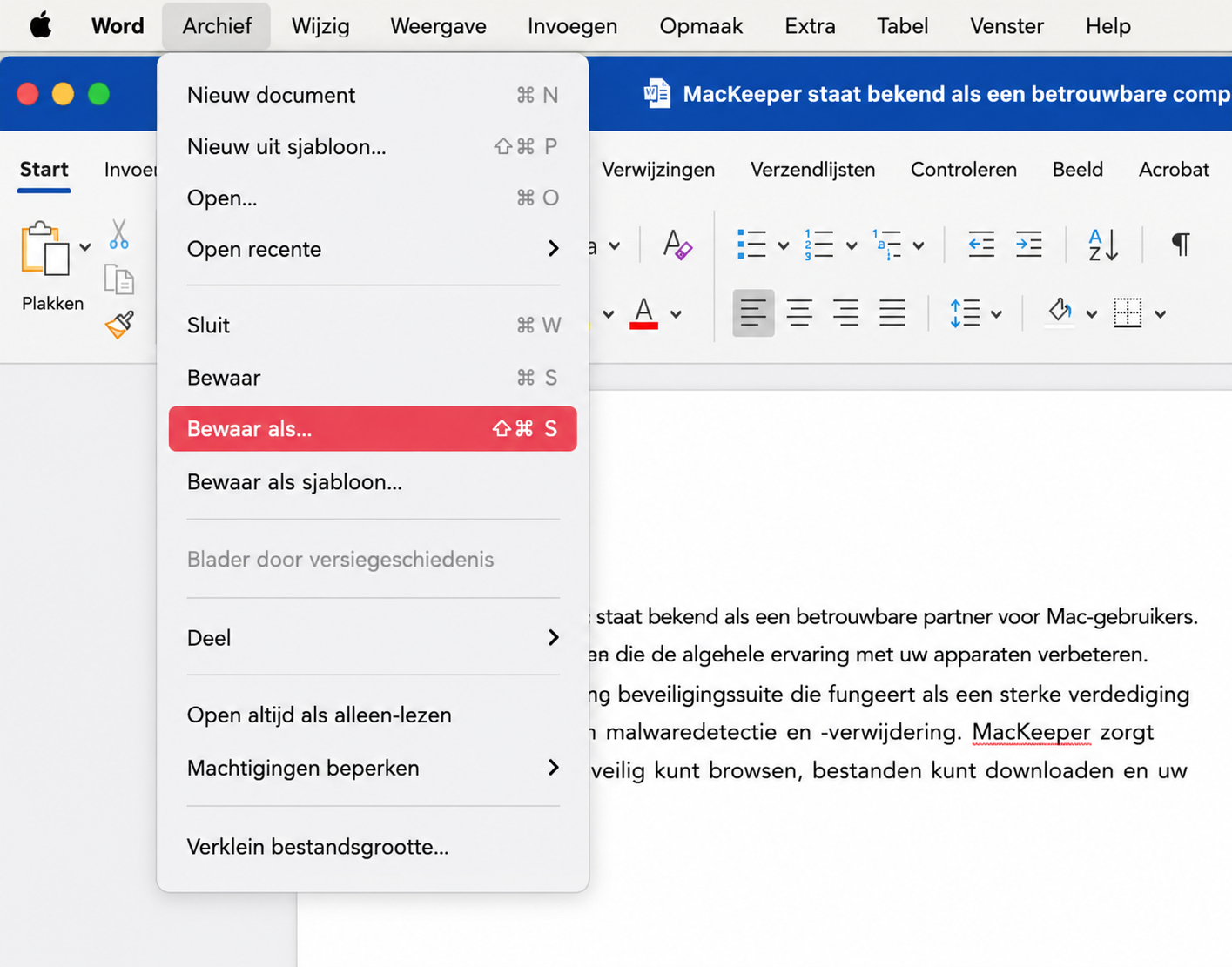
Task: Click the A-Z sort icon
Action: pos(1103,245)
